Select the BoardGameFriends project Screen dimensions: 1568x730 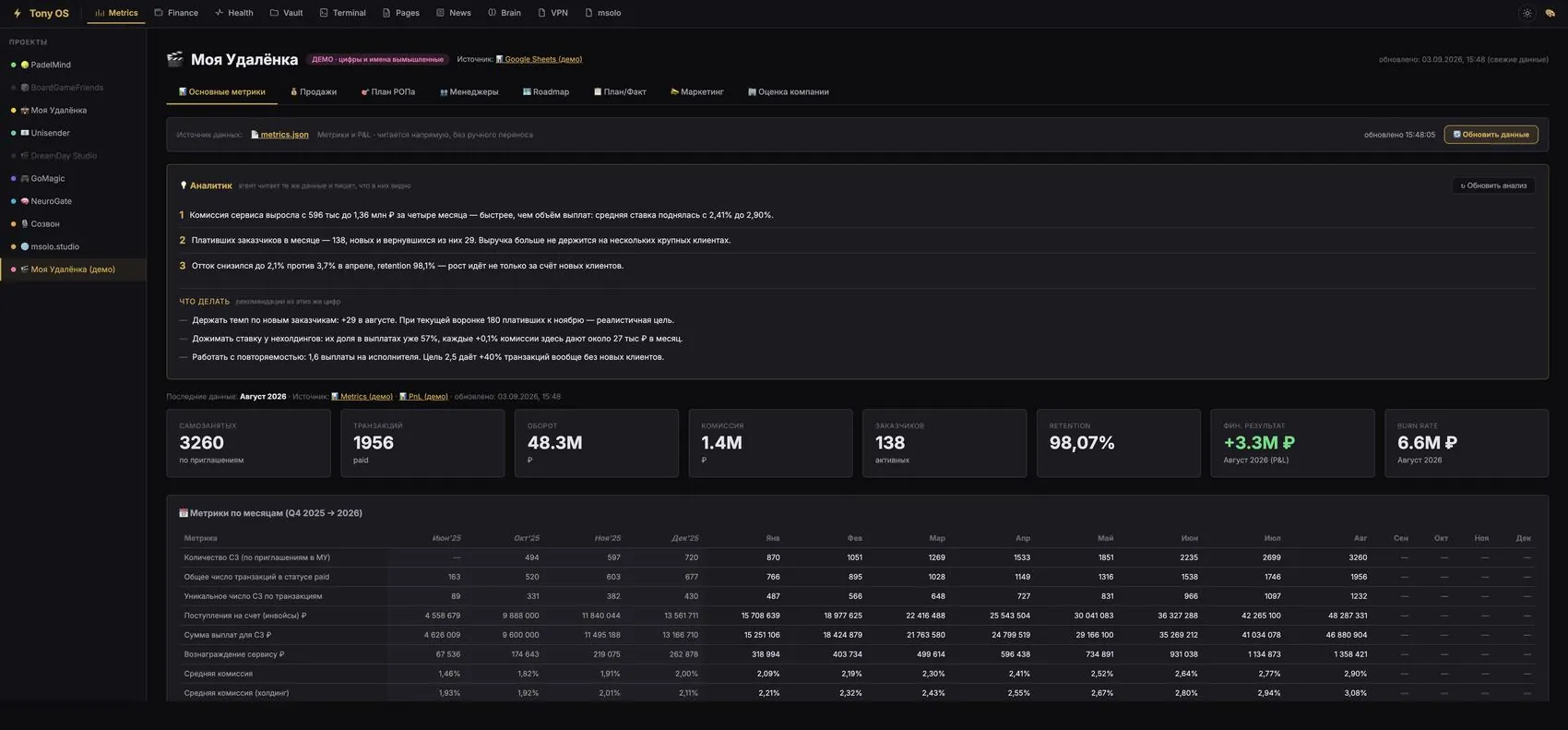[x=73, y=88]
